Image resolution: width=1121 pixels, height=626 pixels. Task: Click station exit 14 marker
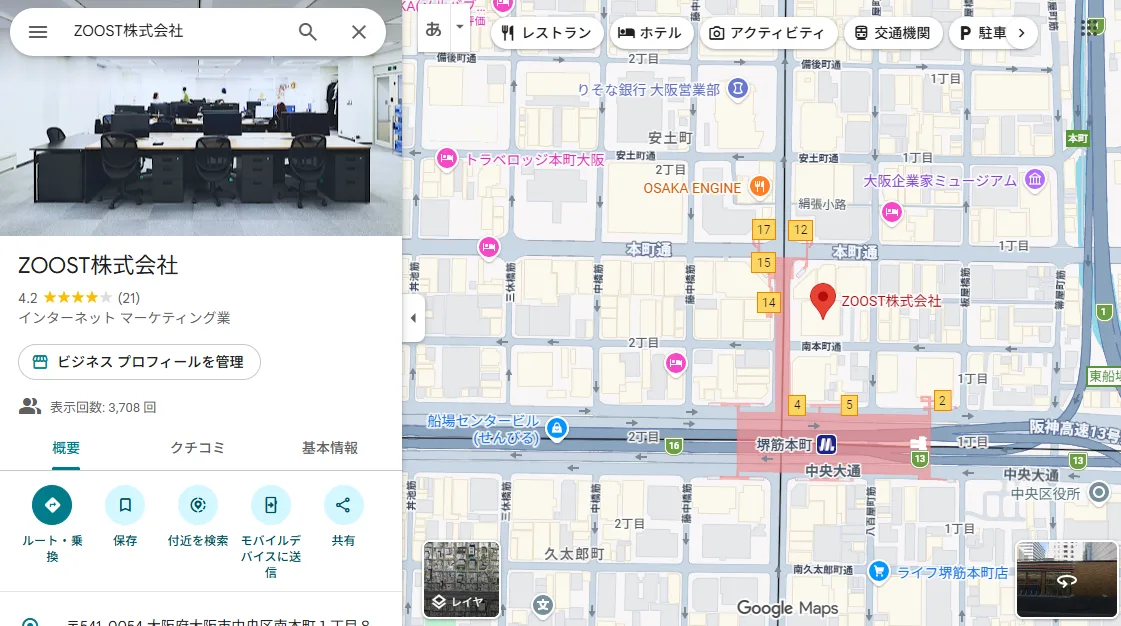(x=769, y=302)
